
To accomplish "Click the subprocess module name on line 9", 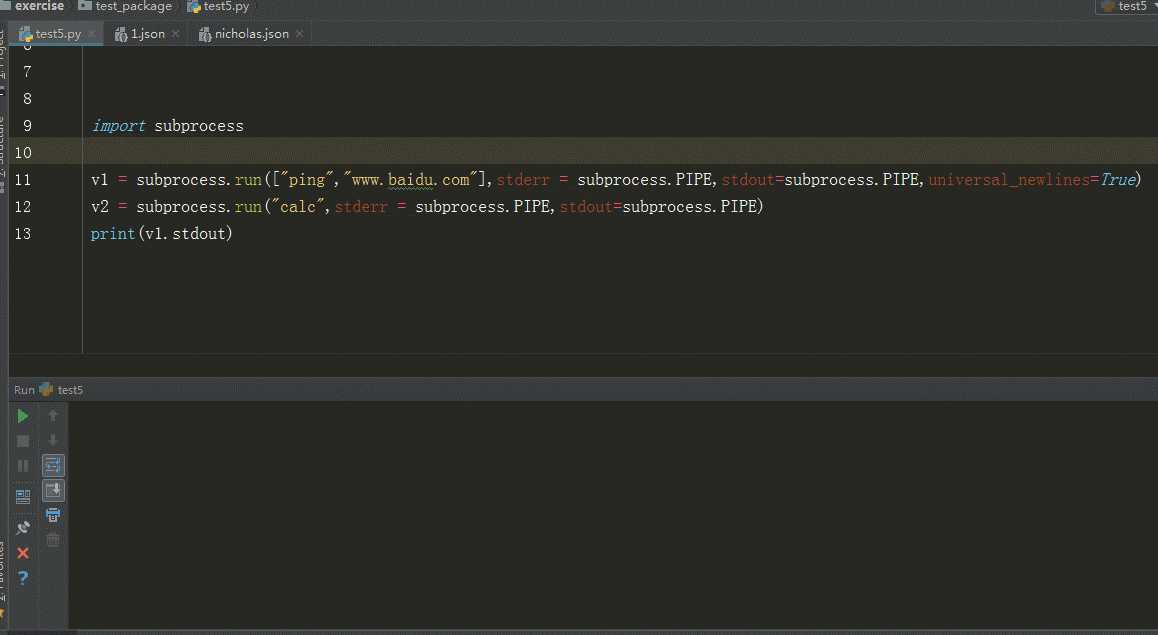I will point(199,126).
